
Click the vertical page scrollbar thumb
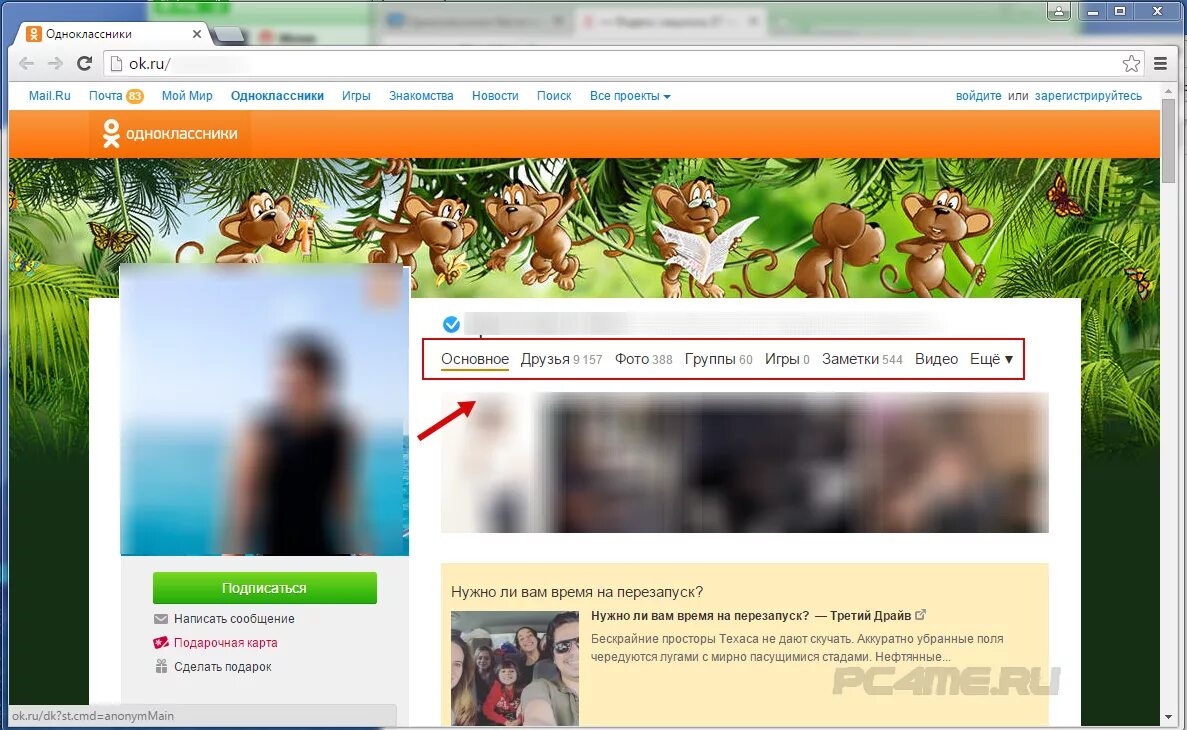pyautogui.click(x=1168, y=141)
